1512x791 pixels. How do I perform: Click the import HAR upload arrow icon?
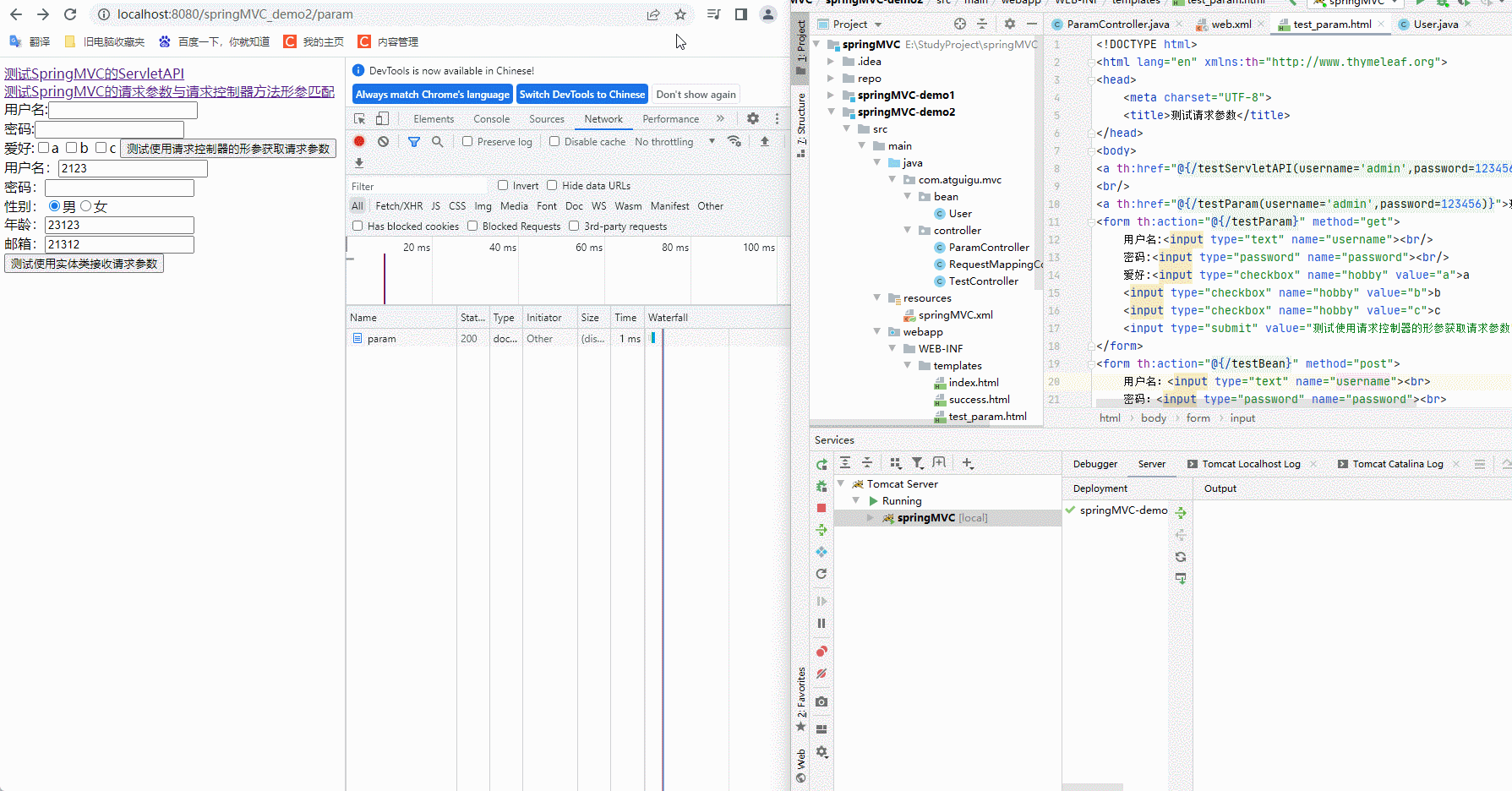coord(765,142)
